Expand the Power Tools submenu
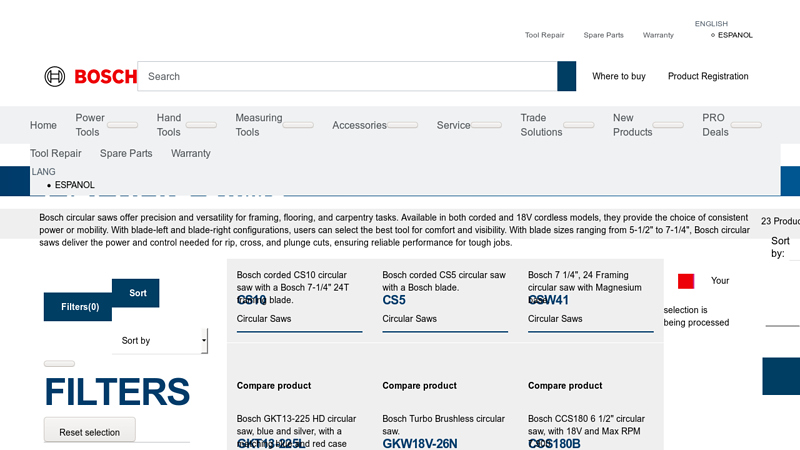Image resolution: width=800 pixels, height=450 pixels. click(123, 126)
